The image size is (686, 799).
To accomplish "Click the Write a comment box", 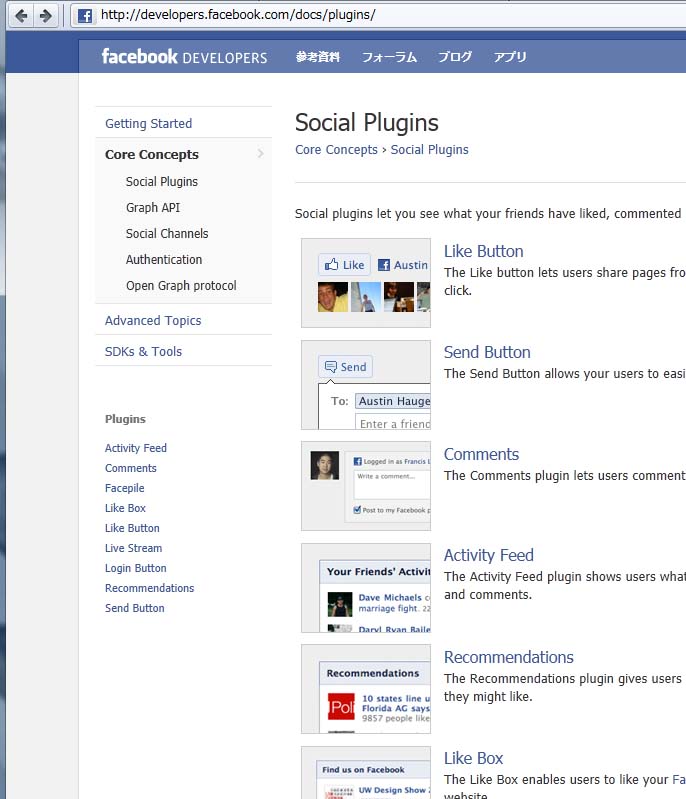I will [391, 484].
